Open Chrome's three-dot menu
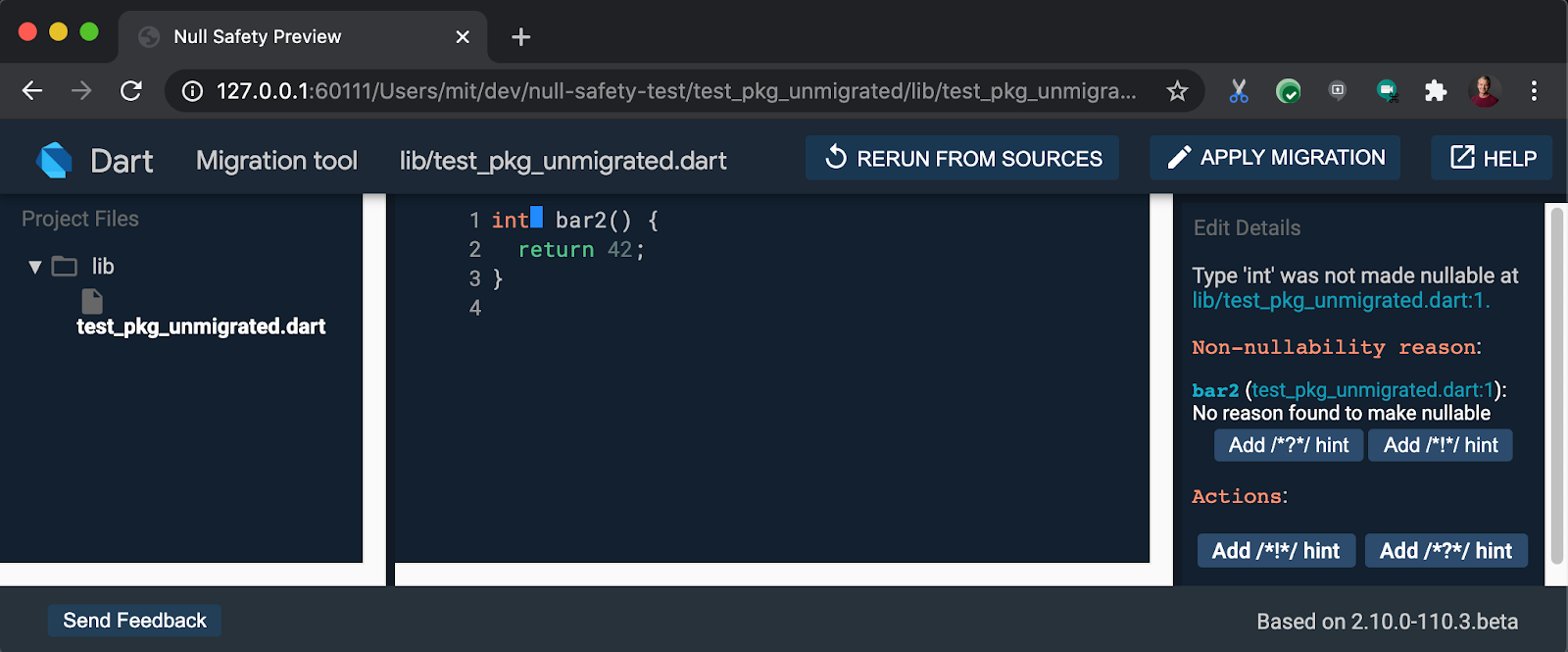This screenshot has width=1568, height=652. point(1534,91)
